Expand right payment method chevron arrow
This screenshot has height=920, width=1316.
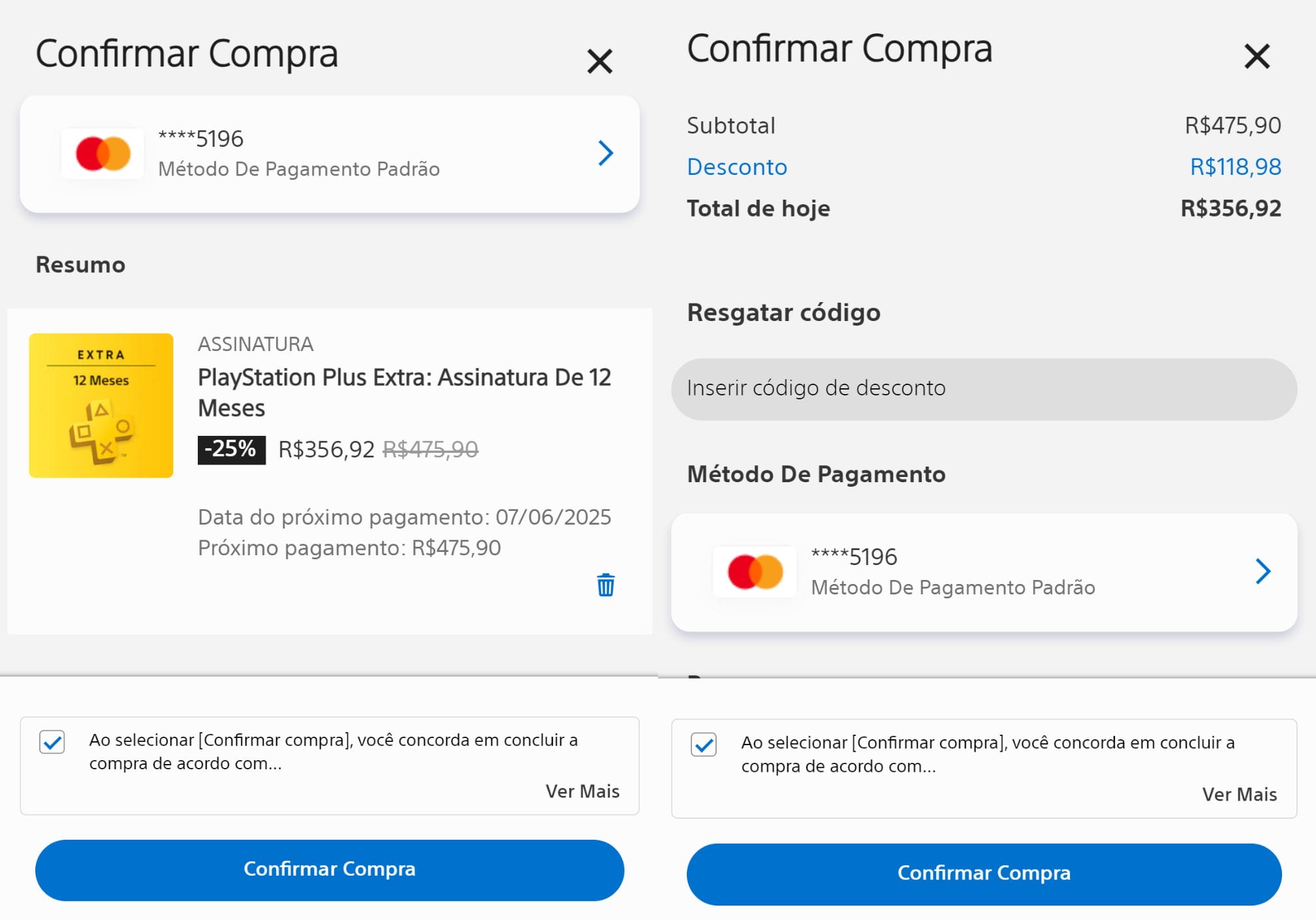(1262, 572)
